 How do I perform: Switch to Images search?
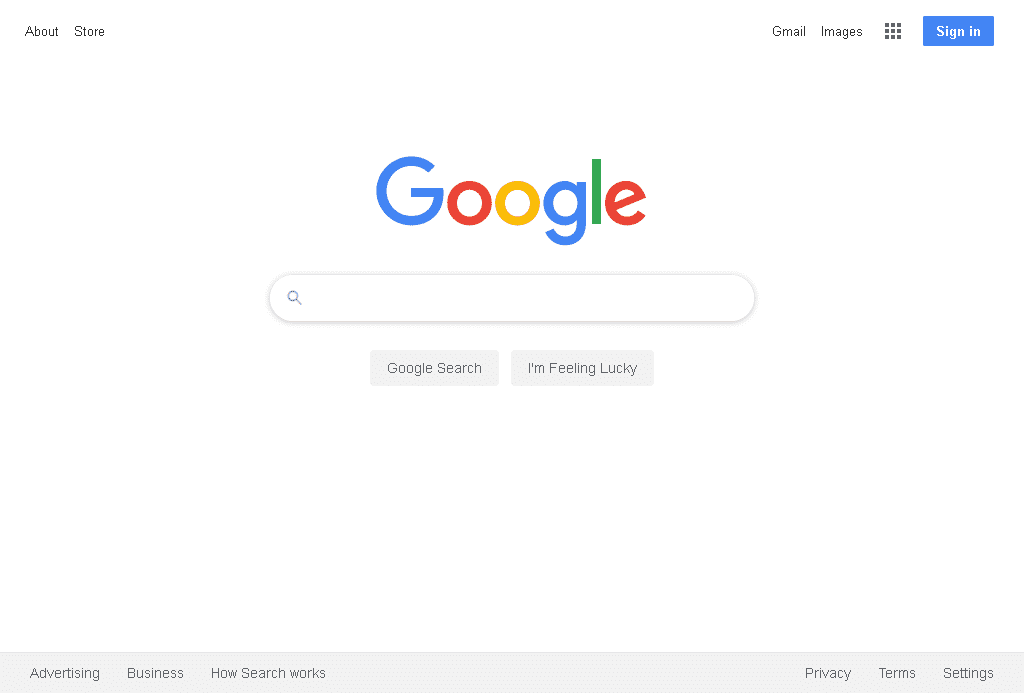pyautogui.click(x=842, y=31)
